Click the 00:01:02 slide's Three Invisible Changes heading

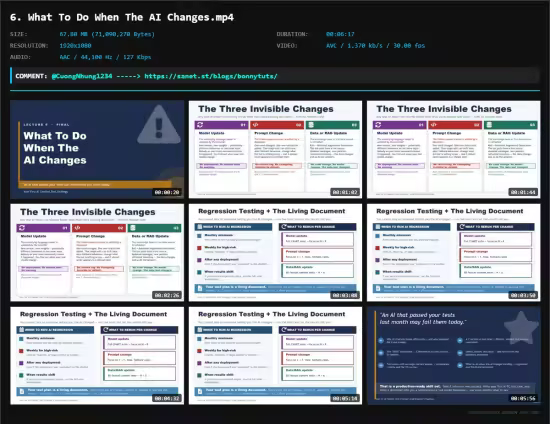tap(266, 109)
